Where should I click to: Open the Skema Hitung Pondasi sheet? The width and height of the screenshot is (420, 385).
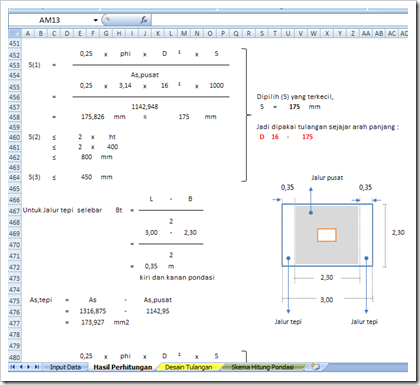(x=263, y=367)
